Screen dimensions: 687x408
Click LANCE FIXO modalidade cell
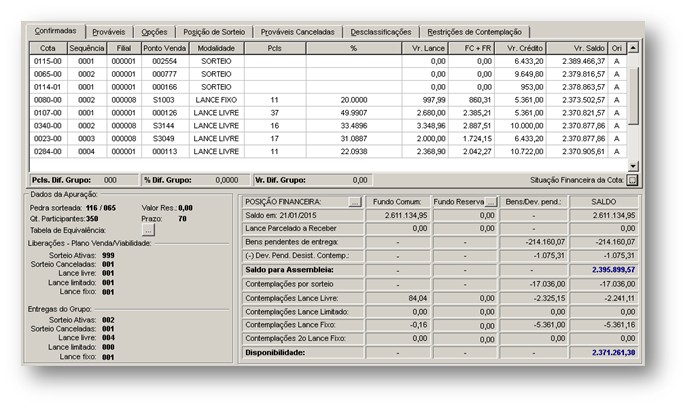tap(216, 100)
